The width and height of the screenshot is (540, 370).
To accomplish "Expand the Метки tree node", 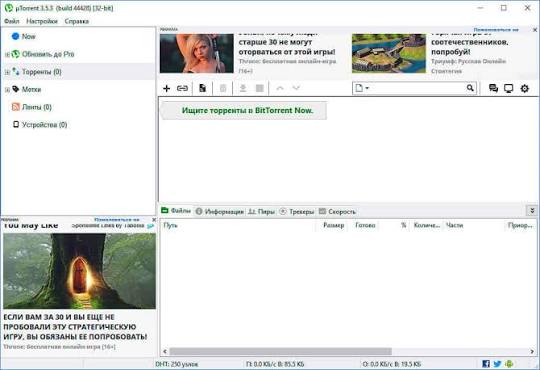I will (x=7, y=90).
